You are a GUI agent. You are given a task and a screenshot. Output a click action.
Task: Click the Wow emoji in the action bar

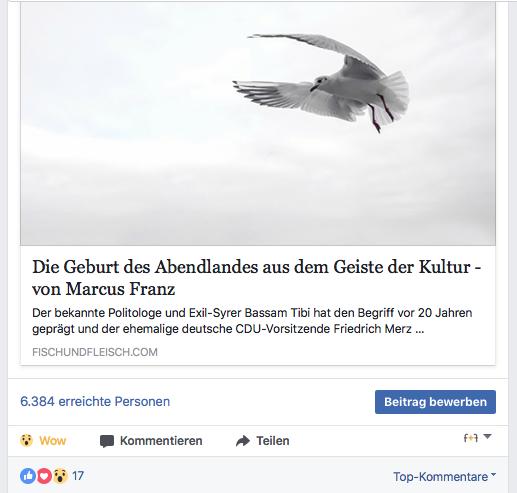[x=26, y=441]
